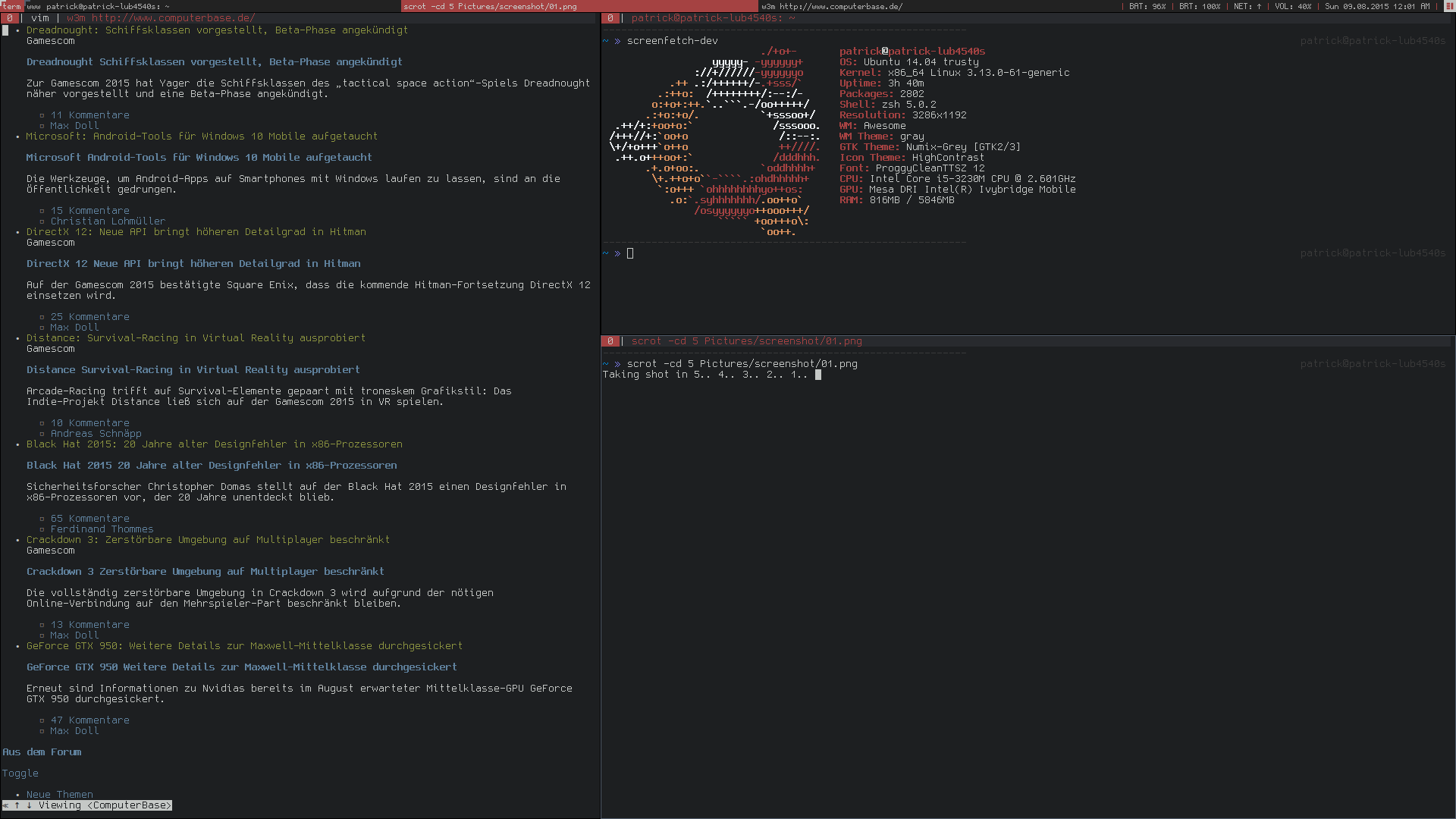Open 'Neue Themen' forum link
The image size is (1456, 819).
point(59,794)
